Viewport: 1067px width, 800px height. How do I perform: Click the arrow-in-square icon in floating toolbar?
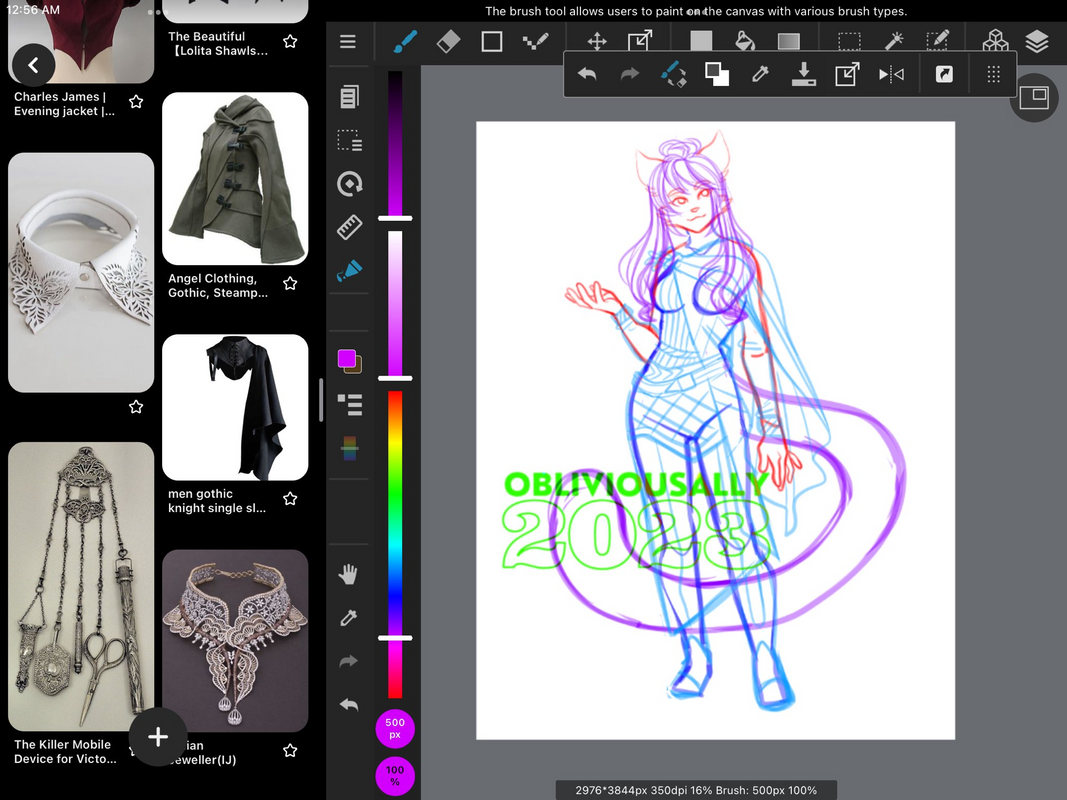point(945,73)
